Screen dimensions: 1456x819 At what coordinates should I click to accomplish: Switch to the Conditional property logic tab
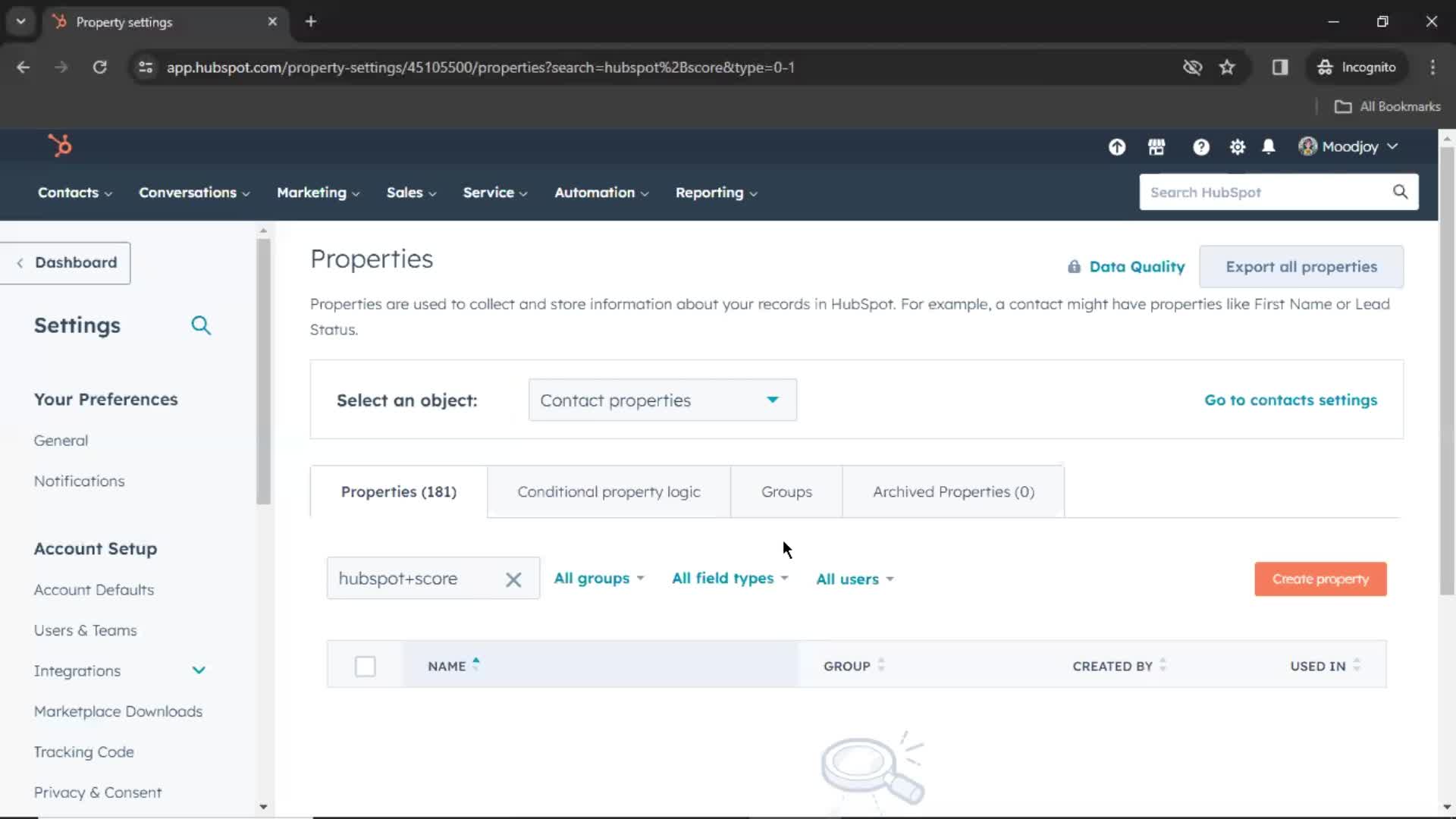coord(608,491)
